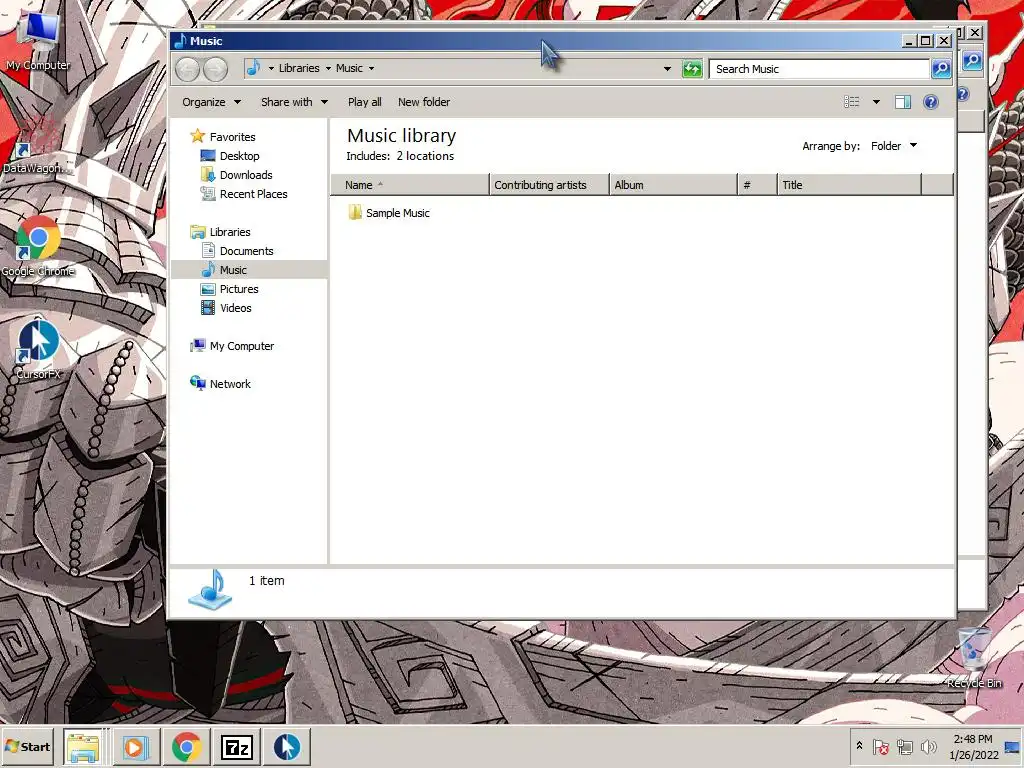Expand the dropdown arrow after Libraries in path
Image resolution: width=1024 pixels, height=768 pixels.
coord(328,68)
